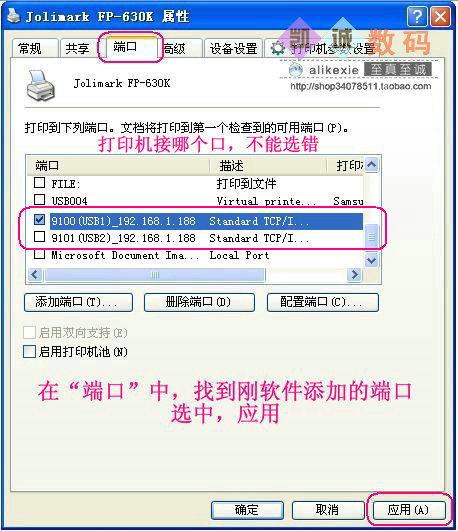Viewport: 458px width, 531px height.
Task: Click the horizontal scroll left arrow
Action: [x=35, y=275]
